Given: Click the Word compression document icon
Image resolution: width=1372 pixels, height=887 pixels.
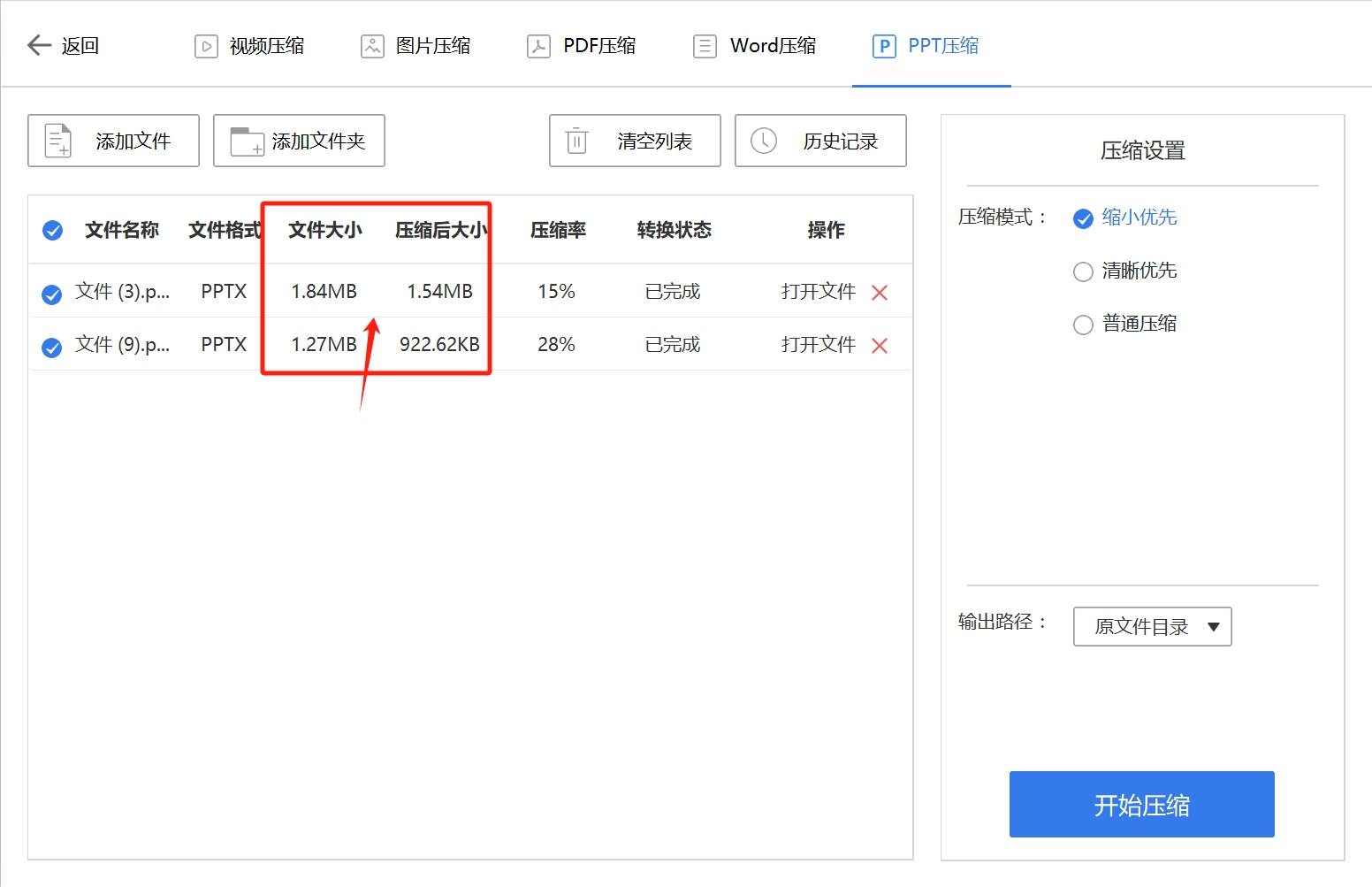Looking at the screenshot, I should (705, 46).
